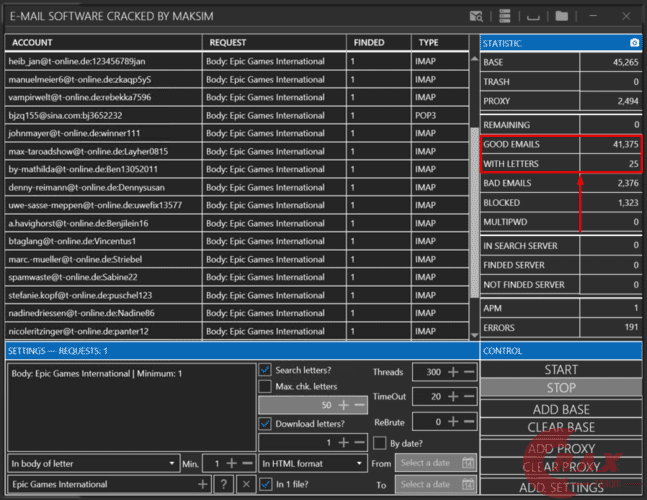Open In body of letter dropdown

[x=94, y=463]
